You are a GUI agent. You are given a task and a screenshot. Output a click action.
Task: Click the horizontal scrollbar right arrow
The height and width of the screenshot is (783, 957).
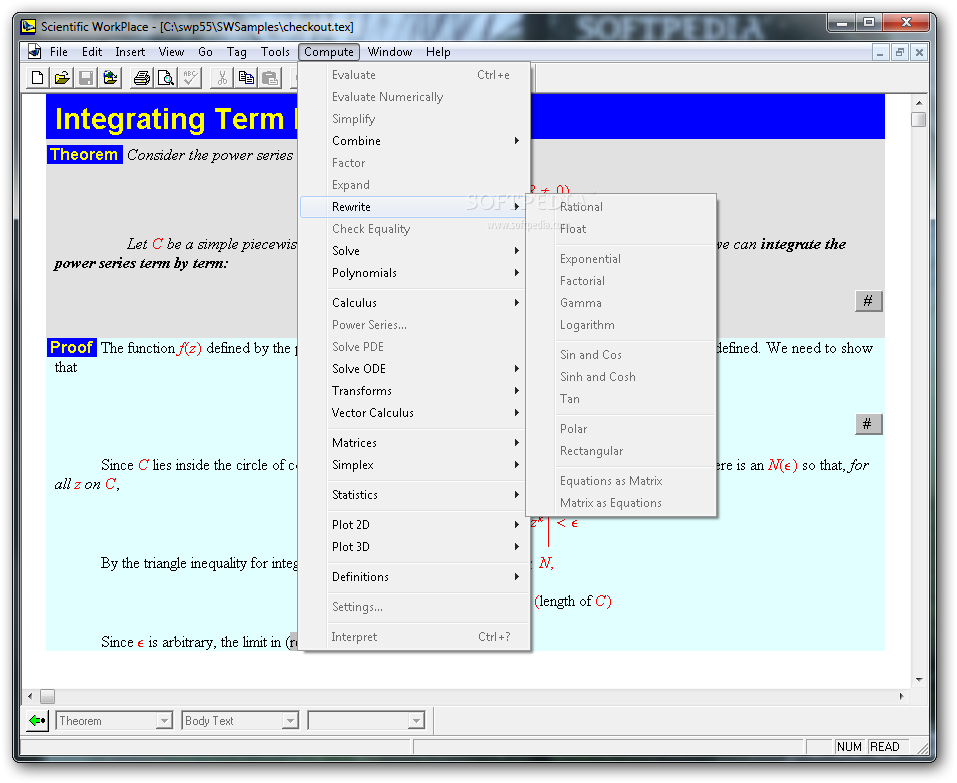point(901,696)
